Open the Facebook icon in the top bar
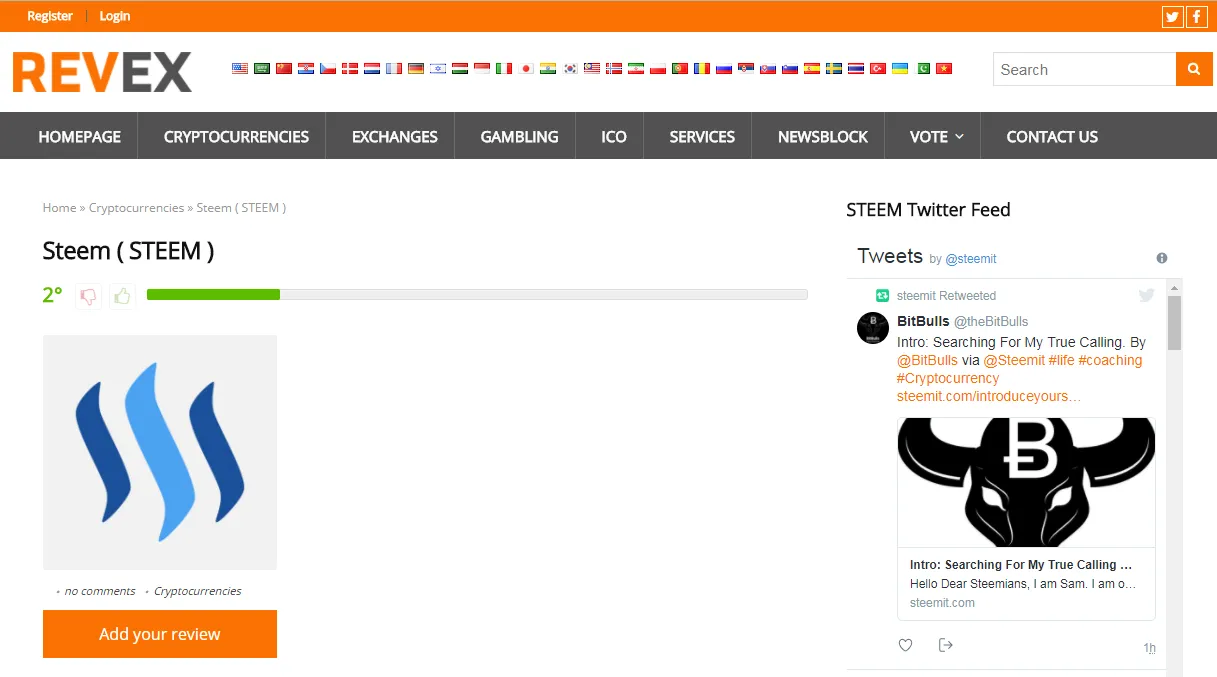 pyautogui.click(x=1196, y=16)
